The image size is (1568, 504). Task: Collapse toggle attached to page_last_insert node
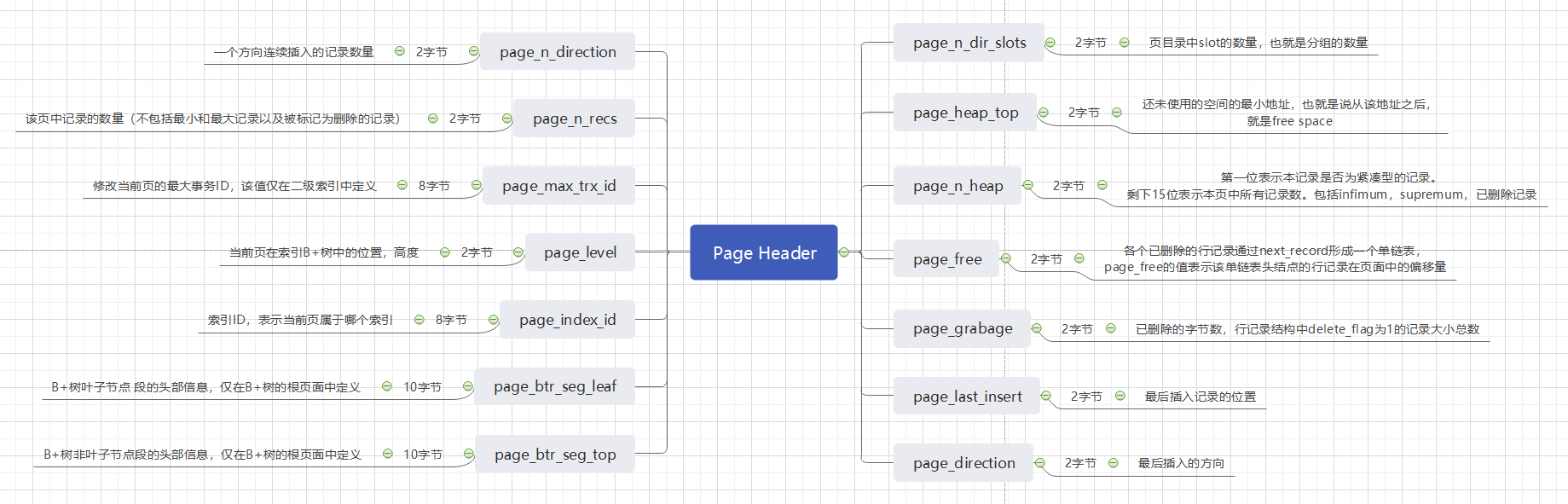tap(1046, 396)
